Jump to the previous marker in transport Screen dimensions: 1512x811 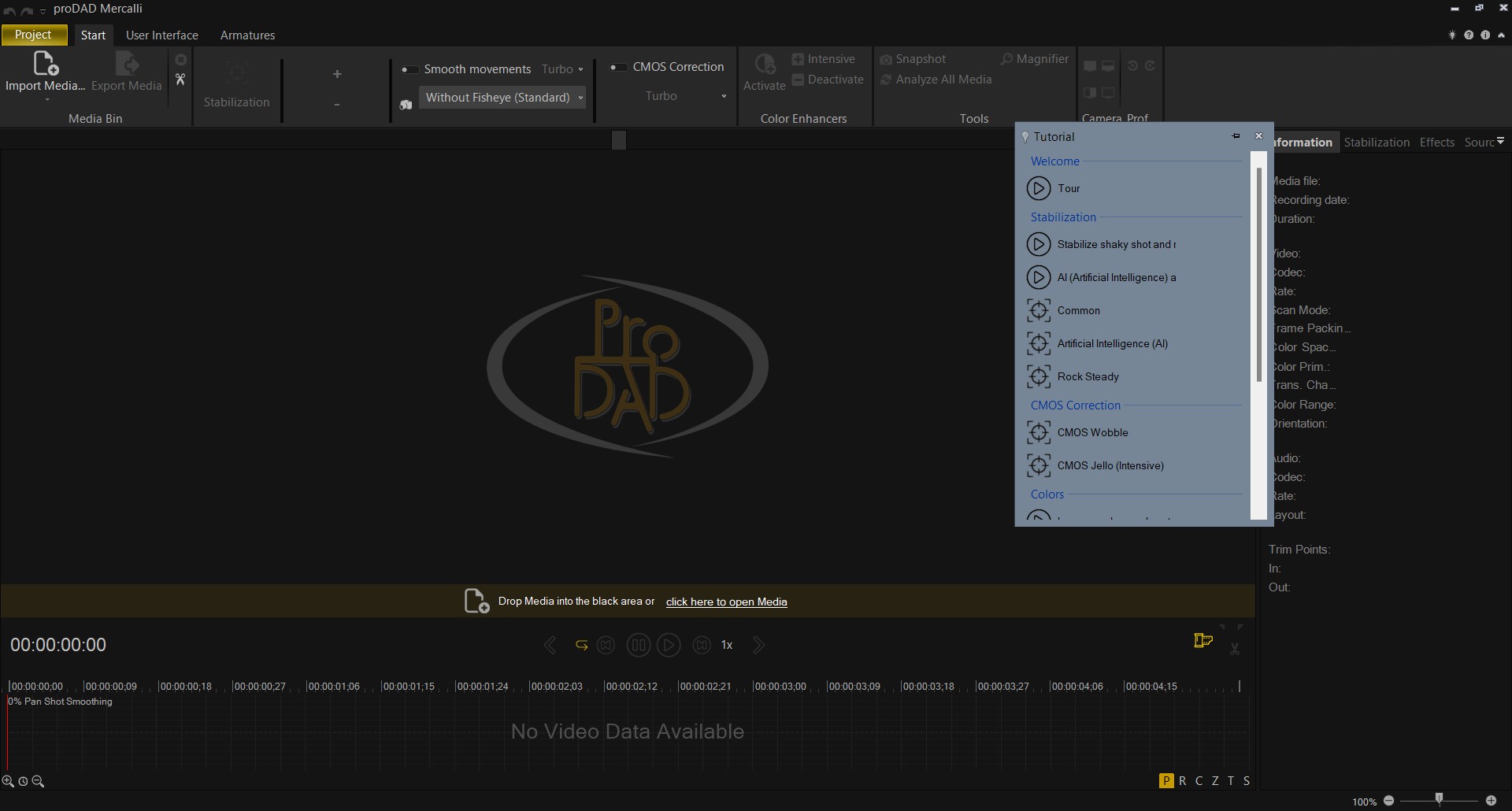tap(606, 646)
